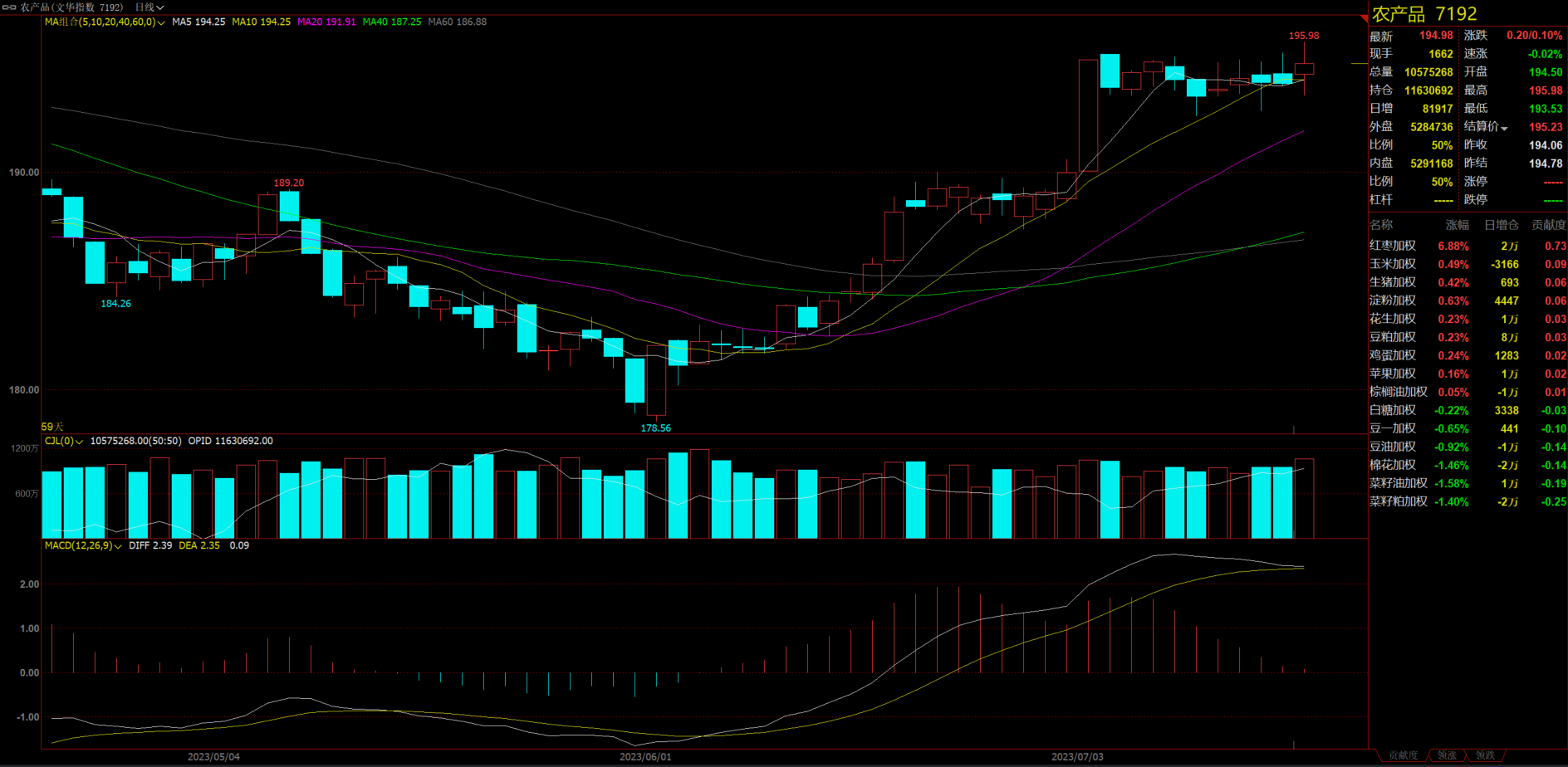Click the 持仓 value 11630692
The height and width of the screenshot is (767, 1568).
(x=1428, y=90)
